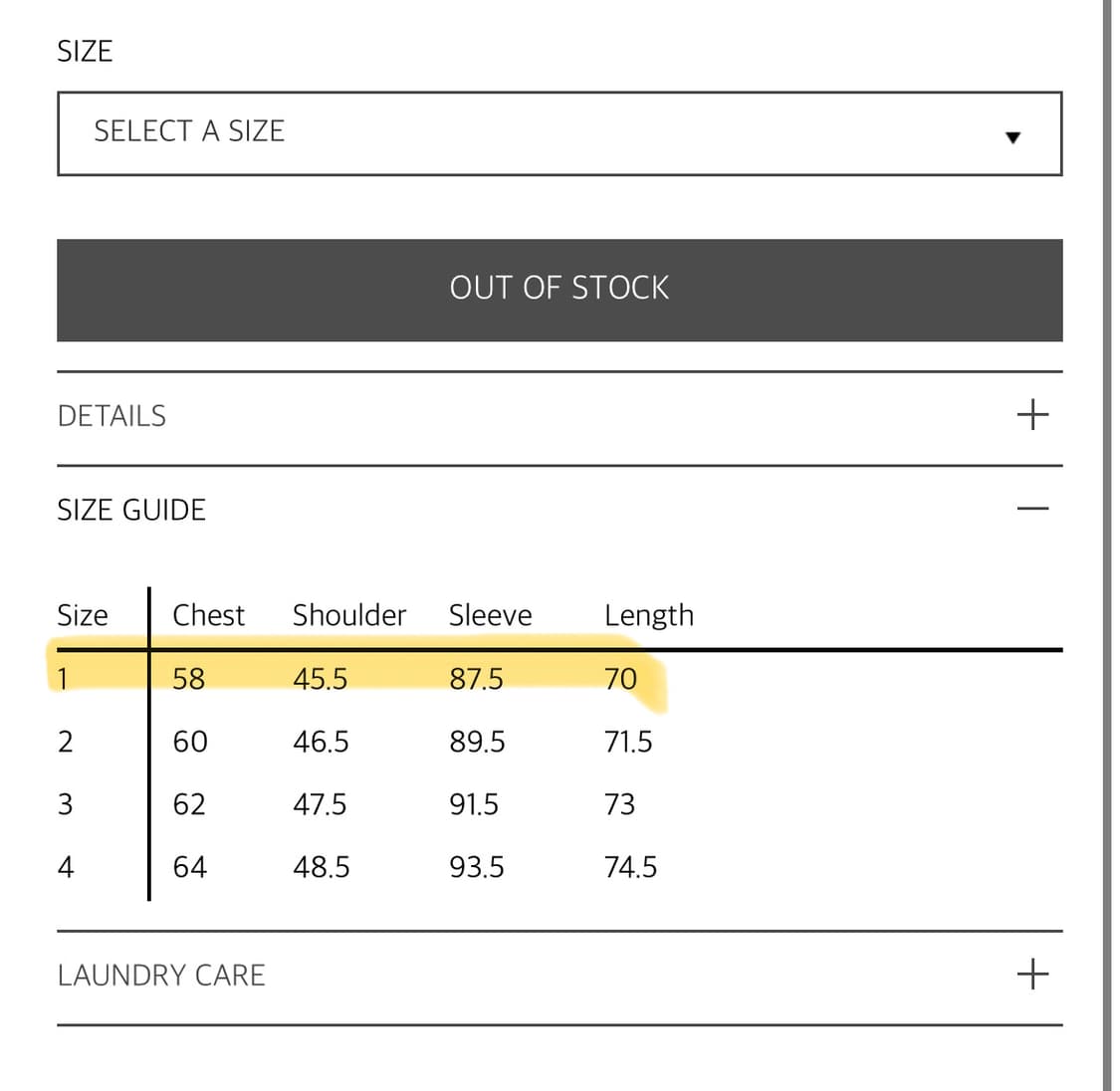The image size is (1120, 1091).
Task: Click sleeve value 91.5 for size 3
Action: 474,804
